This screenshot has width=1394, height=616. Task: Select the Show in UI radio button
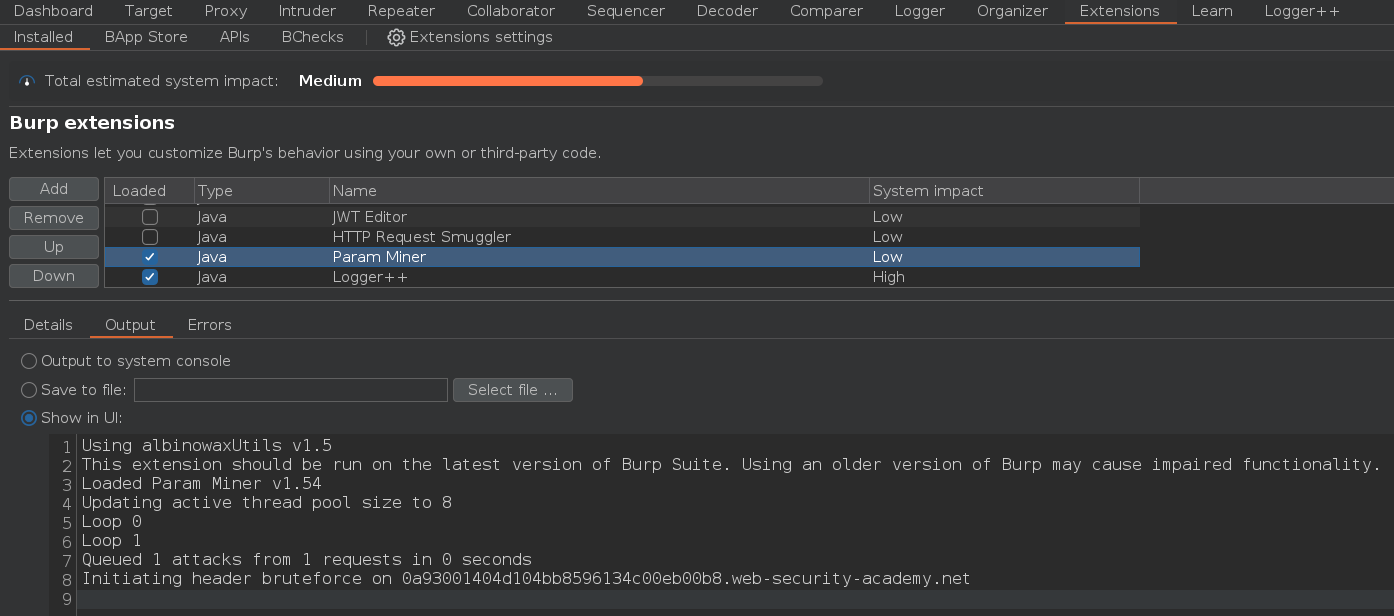pyautogui.click(x=29, y=418)
